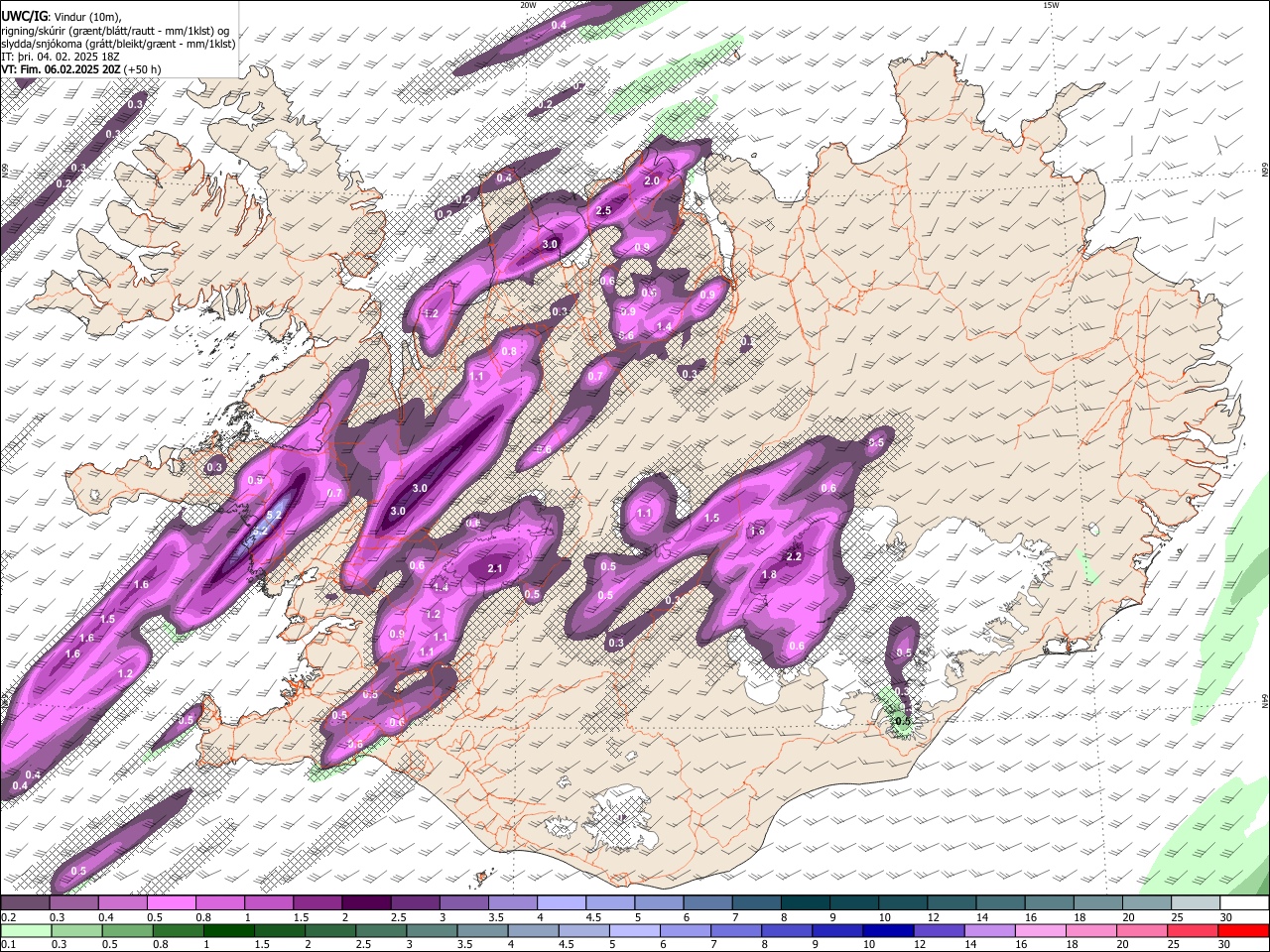
Task: Click the rigning/skúrir legend description line
Action: (114, 31)
